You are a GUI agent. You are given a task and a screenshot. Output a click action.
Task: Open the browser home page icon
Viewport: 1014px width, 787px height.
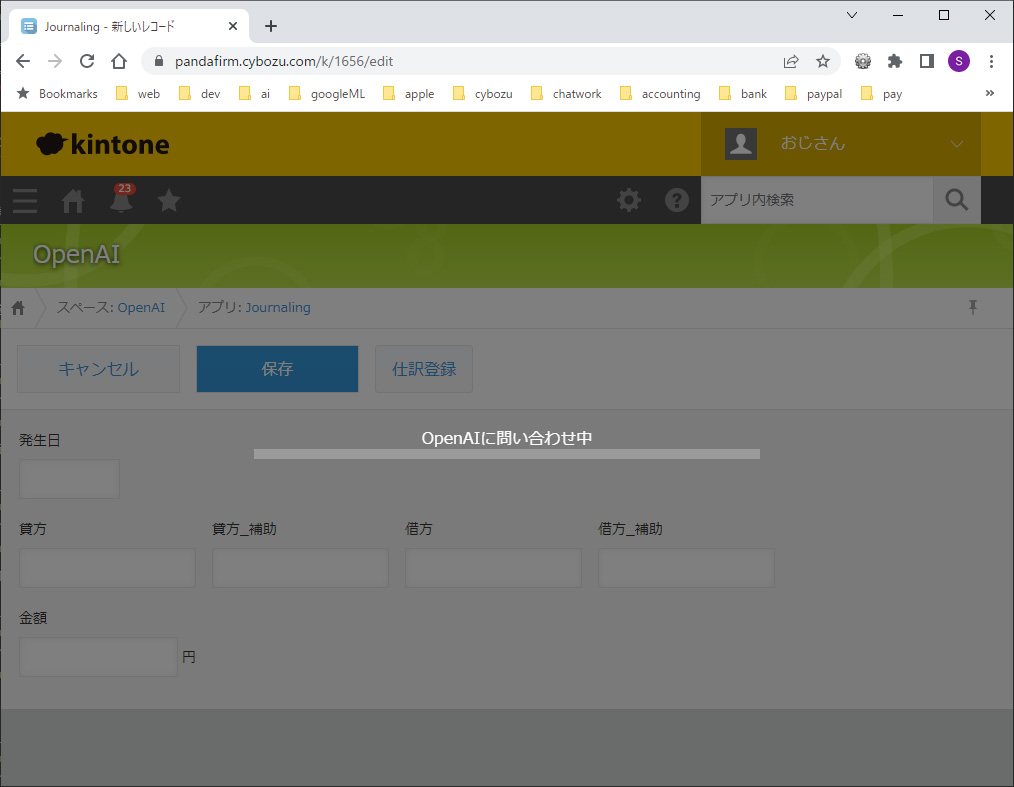coord(119,61)
